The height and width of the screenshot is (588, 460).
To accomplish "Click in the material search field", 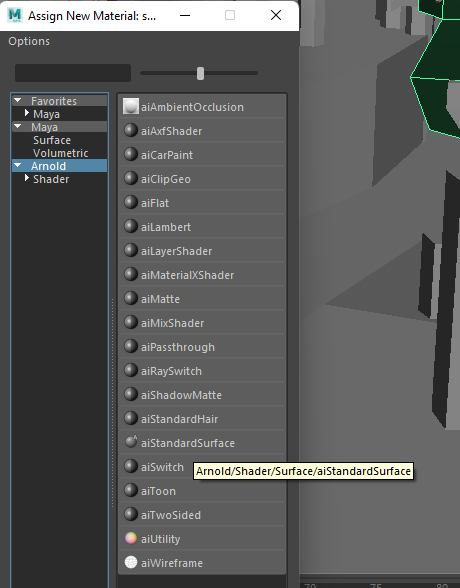I will [x=73, y=73].
